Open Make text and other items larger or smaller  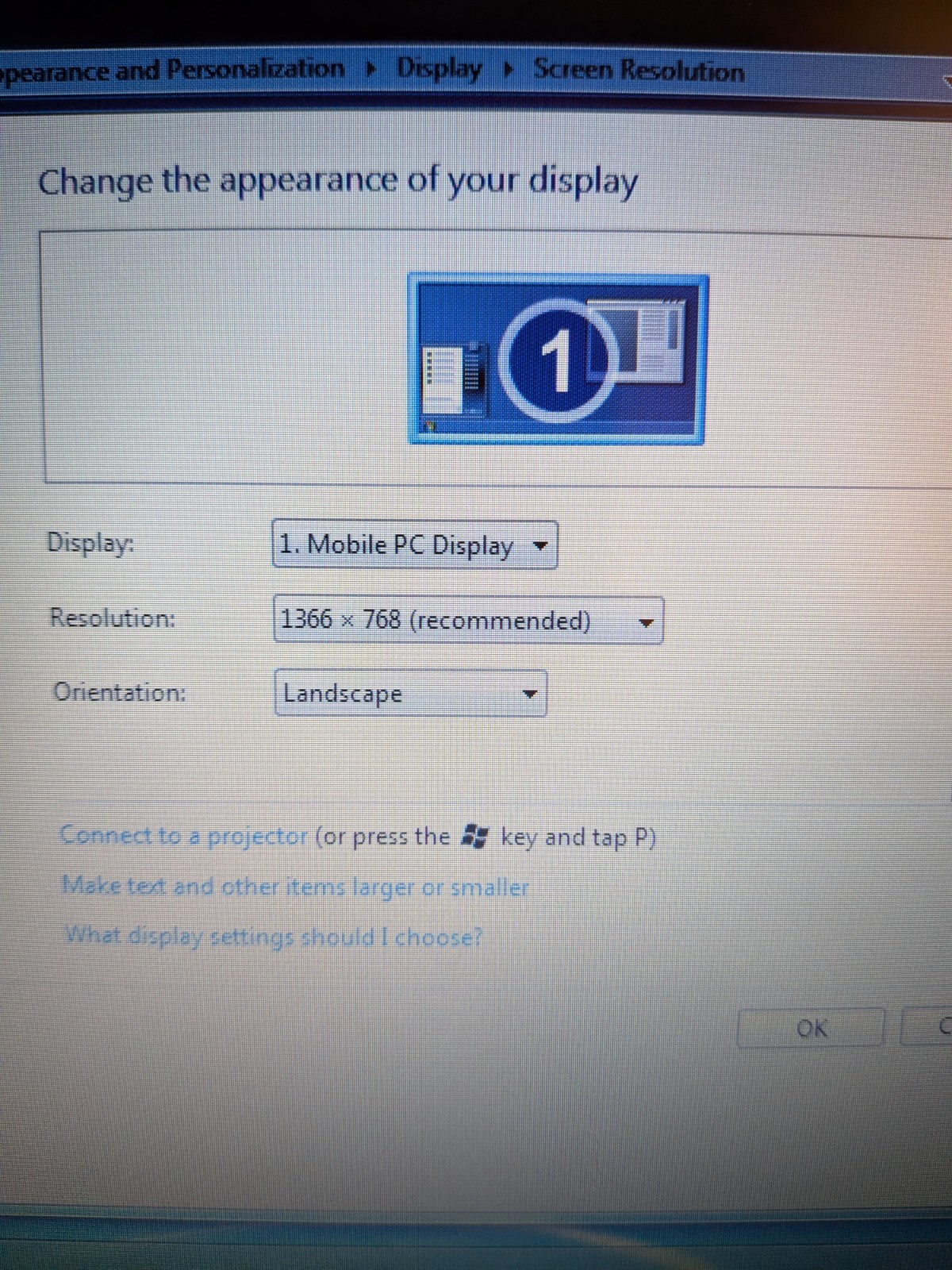296,887
